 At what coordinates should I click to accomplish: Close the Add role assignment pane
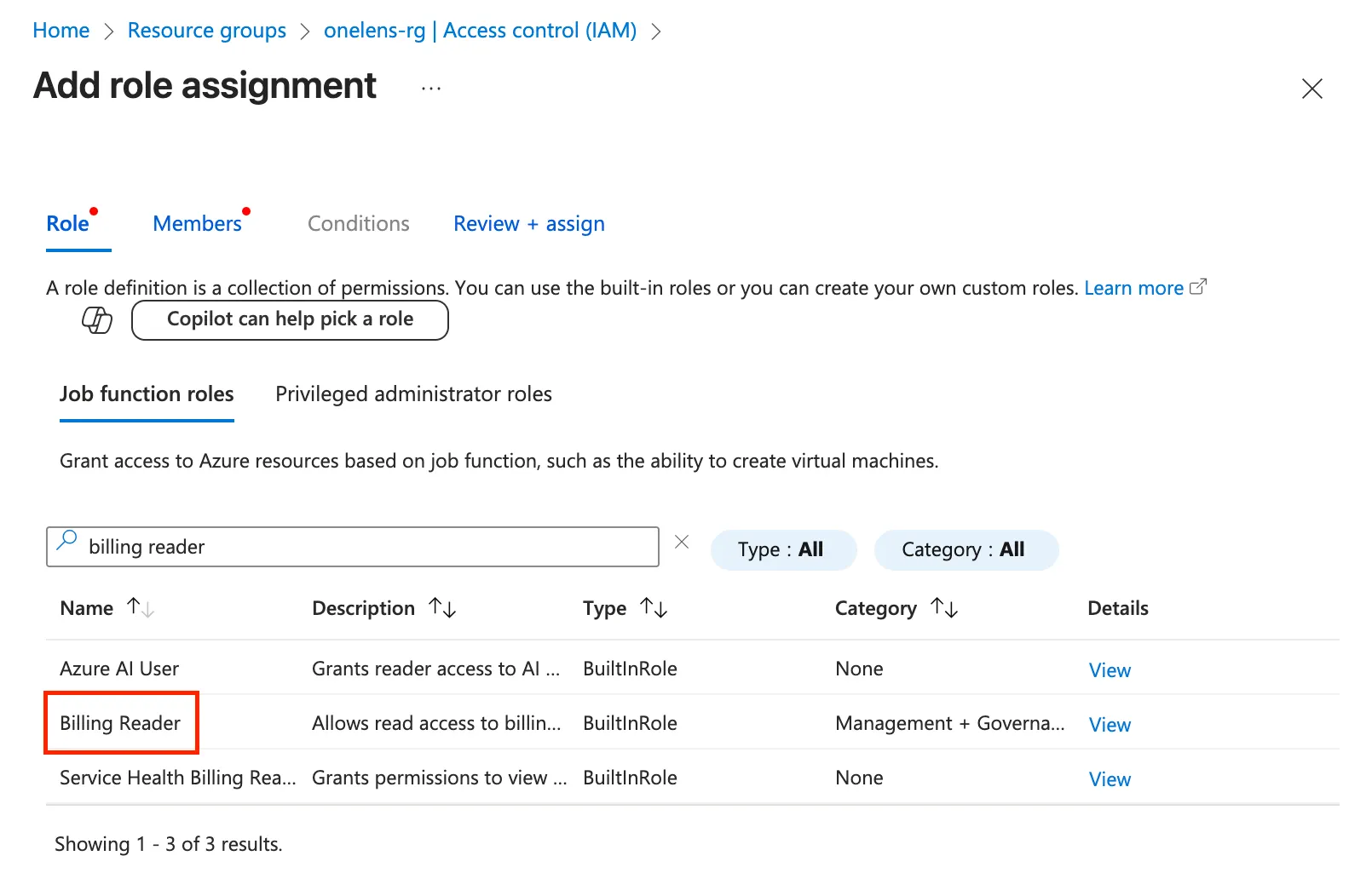[x=1311, y=89]
